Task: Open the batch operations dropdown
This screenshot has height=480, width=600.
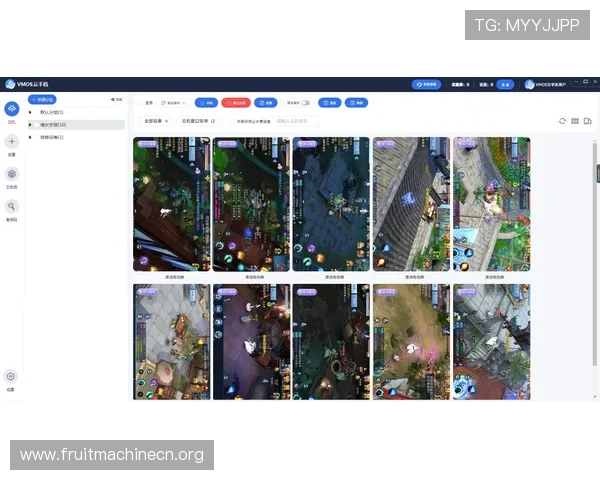Action: click(173, 103)
